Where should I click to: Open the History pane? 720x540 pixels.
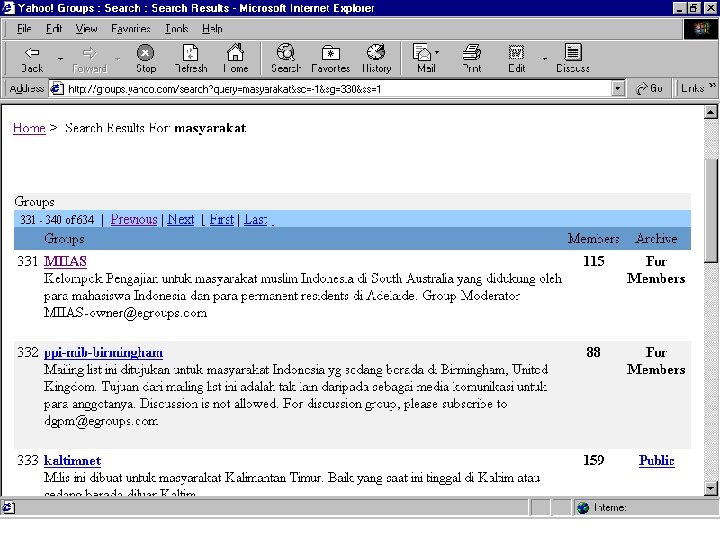pyautogui.click(x=376, y=59)
